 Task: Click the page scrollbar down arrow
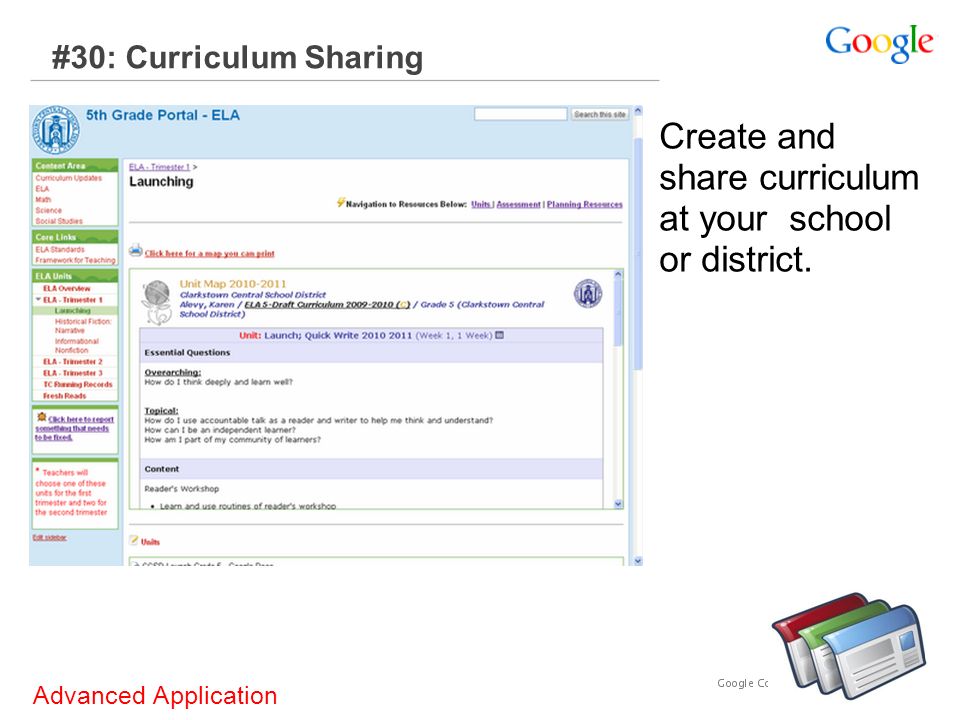click(638, 560)
